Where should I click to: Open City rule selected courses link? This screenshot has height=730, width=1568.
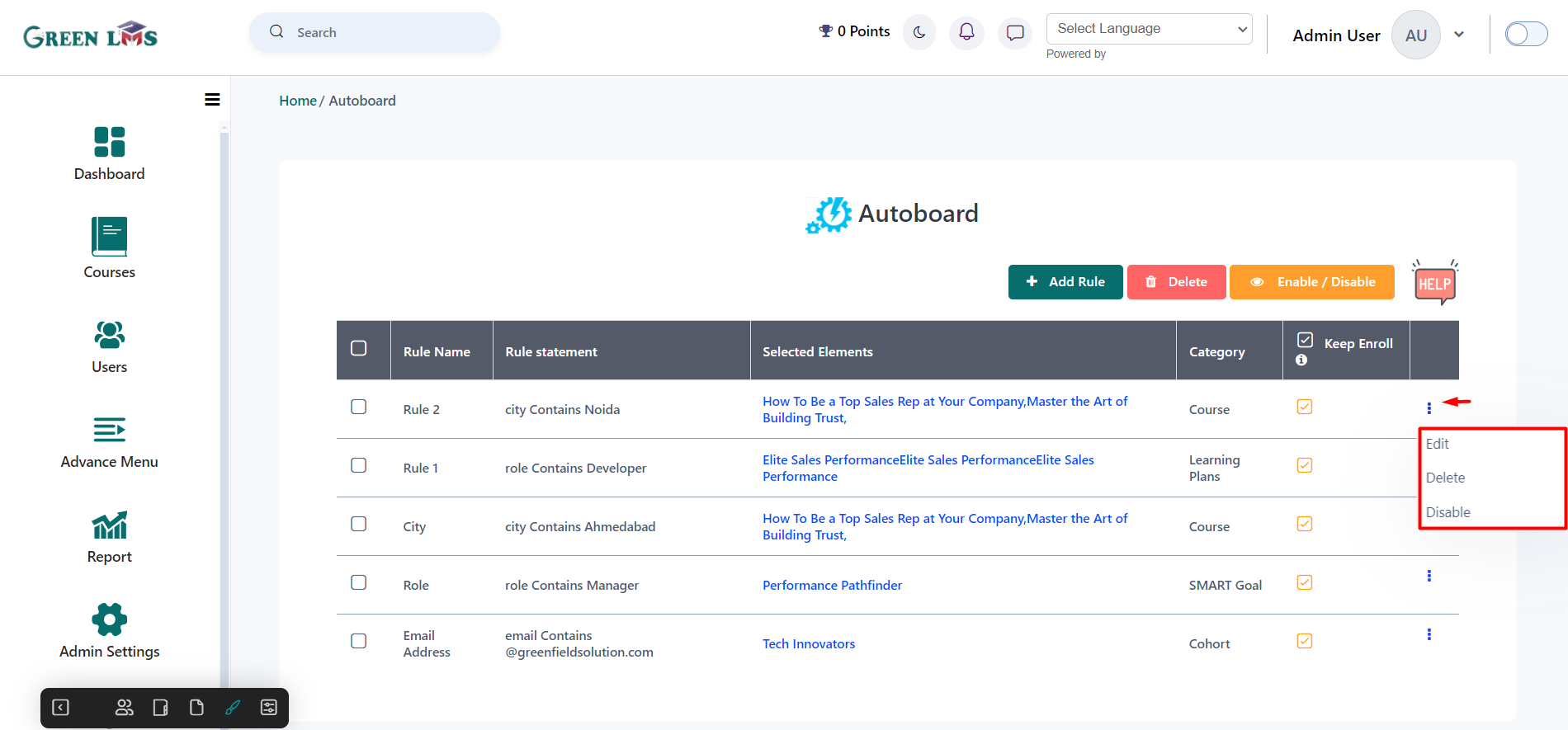point(945,527)
